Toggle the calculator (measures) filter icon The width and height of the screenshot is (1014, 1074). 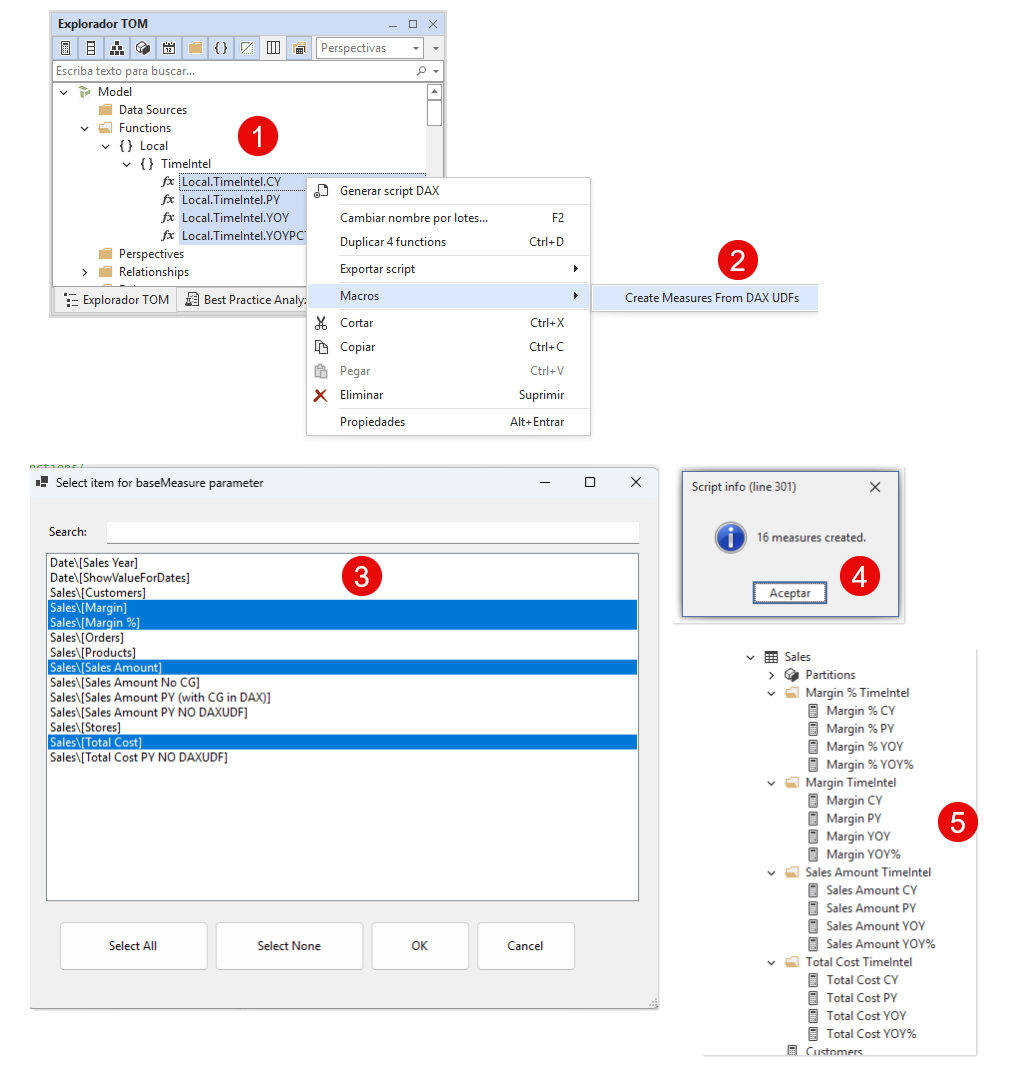click(x=65, y=48)
